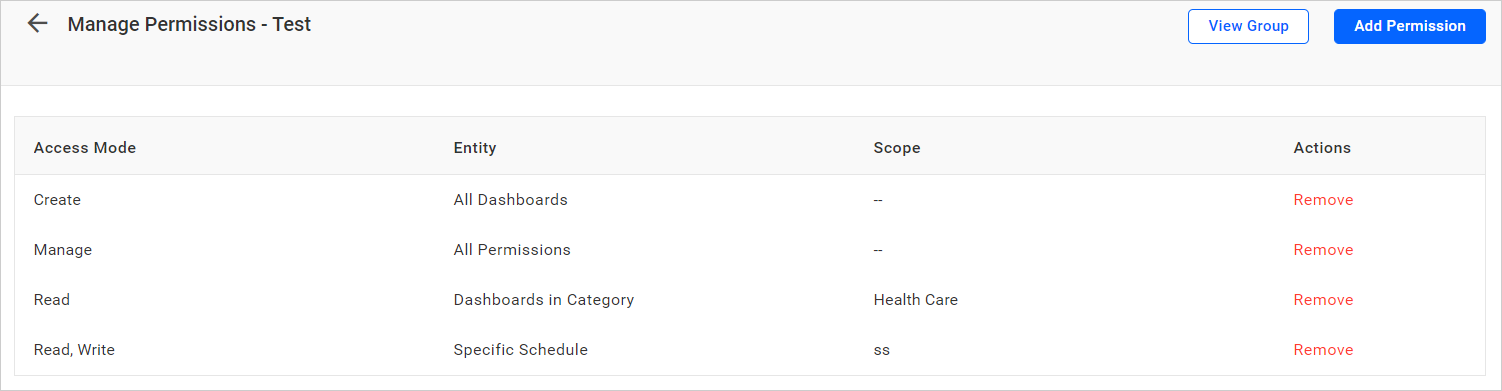
Task: Click the Scope column header
Action: (x=897, y=148)
